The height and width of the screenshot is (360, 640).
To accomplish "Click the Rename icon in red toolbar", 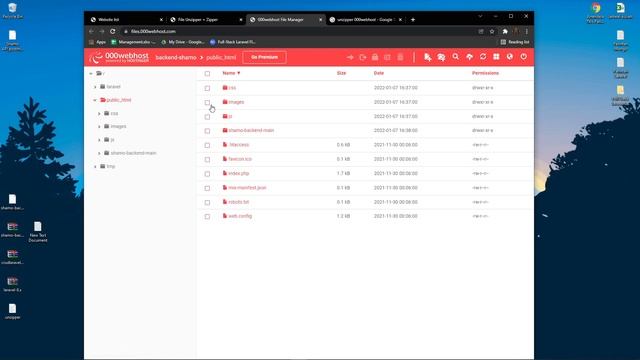I will tap(387, 57).
